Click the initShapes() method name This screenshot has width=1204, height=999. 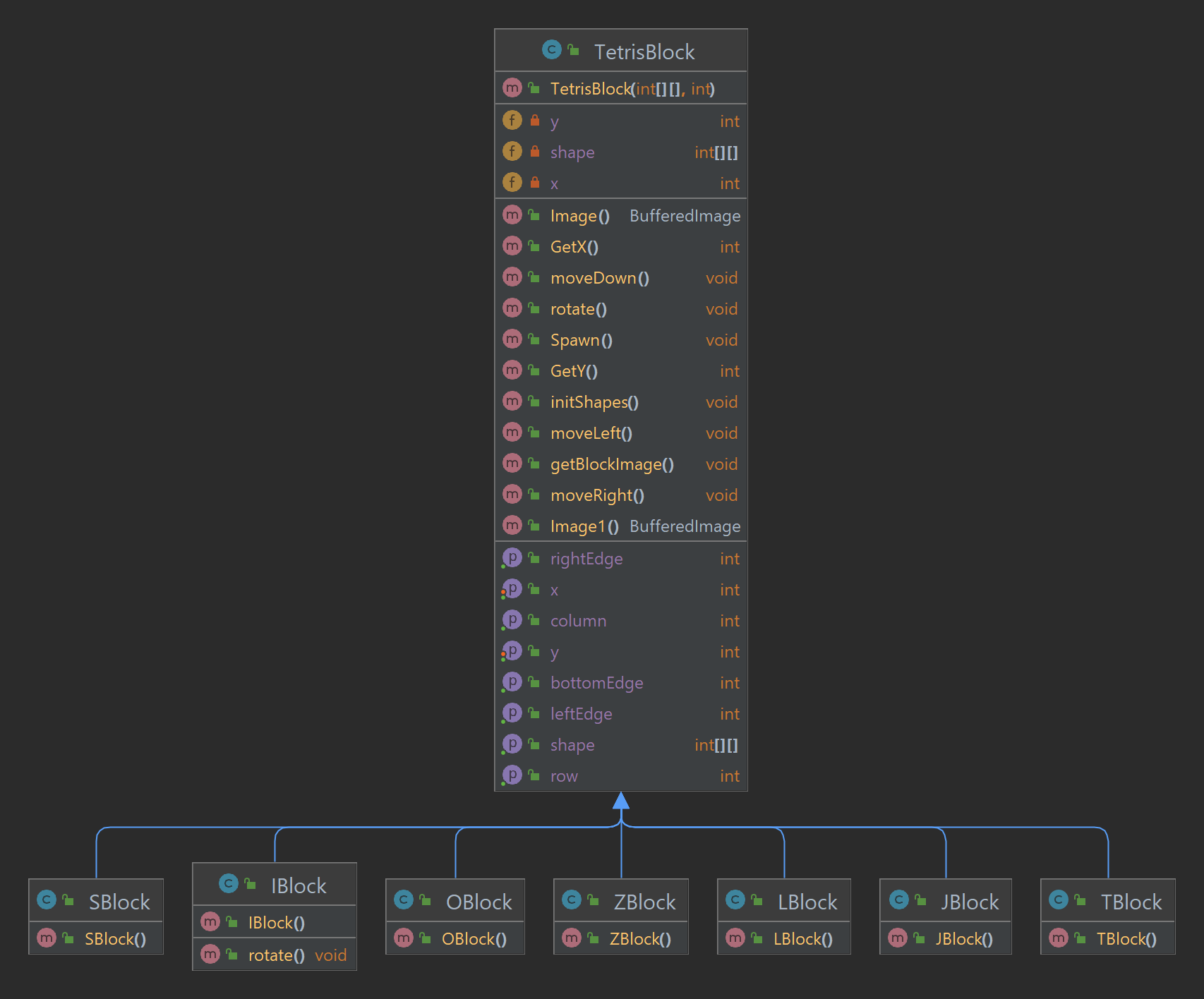coord(594,402)
